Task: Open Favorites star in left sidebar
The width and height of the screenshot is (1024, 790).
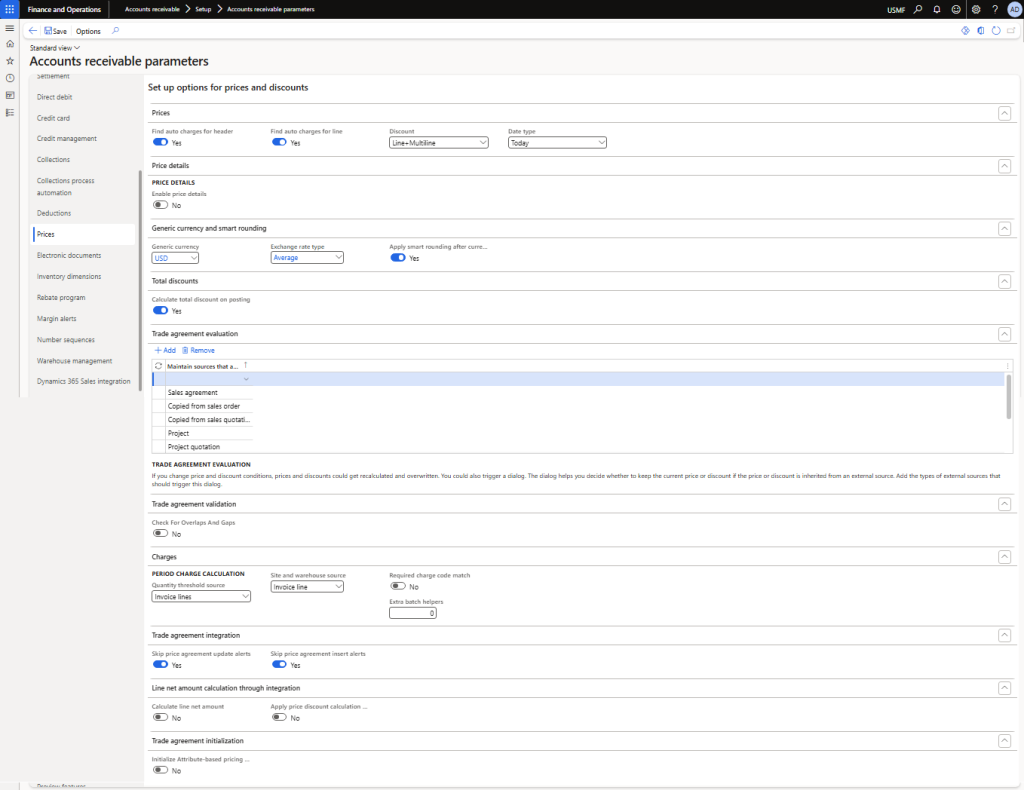Action: pyautogui.click(x=10, y=61)
